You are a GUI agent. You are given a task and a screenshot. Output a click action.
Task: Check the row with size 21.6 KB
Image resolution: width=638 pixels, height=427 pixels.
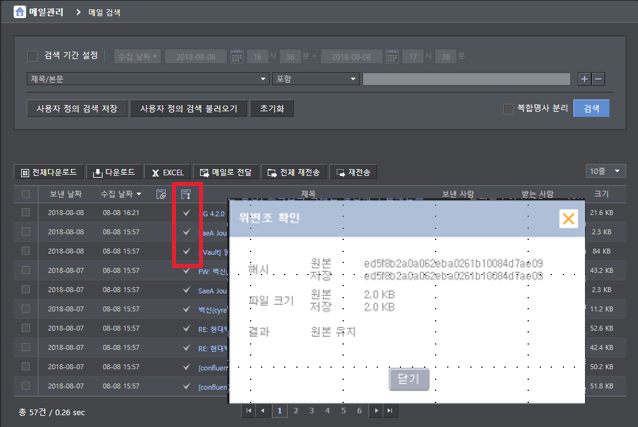(x=26, y=212)
